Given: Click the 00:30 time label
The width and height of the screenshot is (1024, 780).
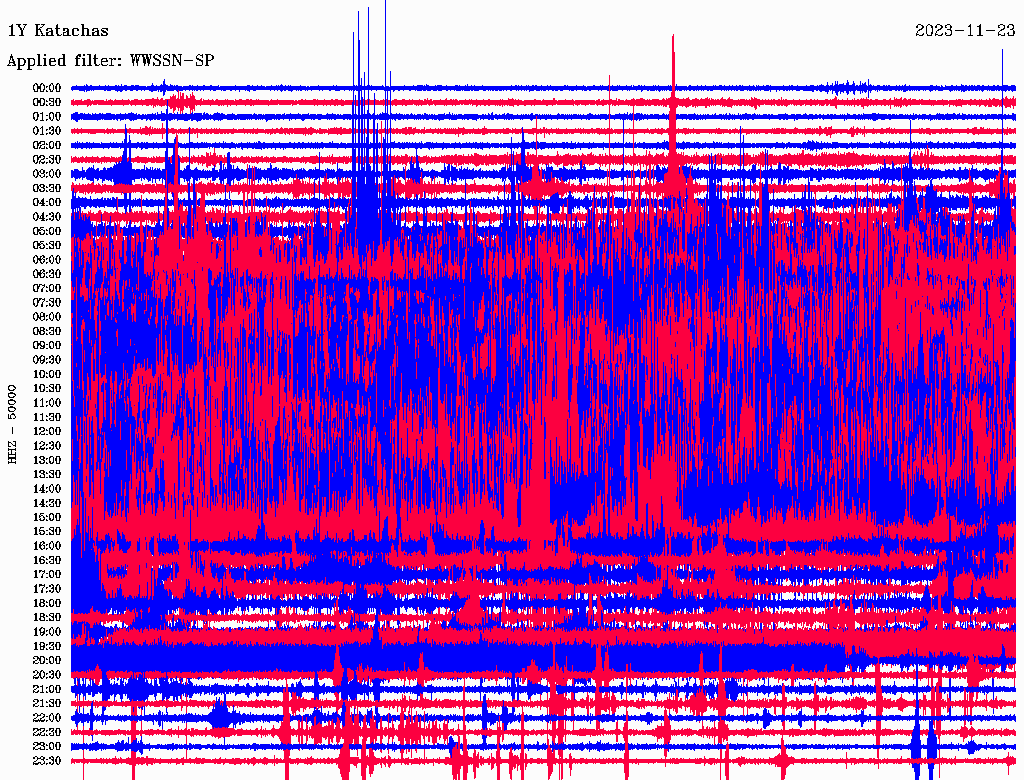Looking at the screenshot, I should (47, 102).
